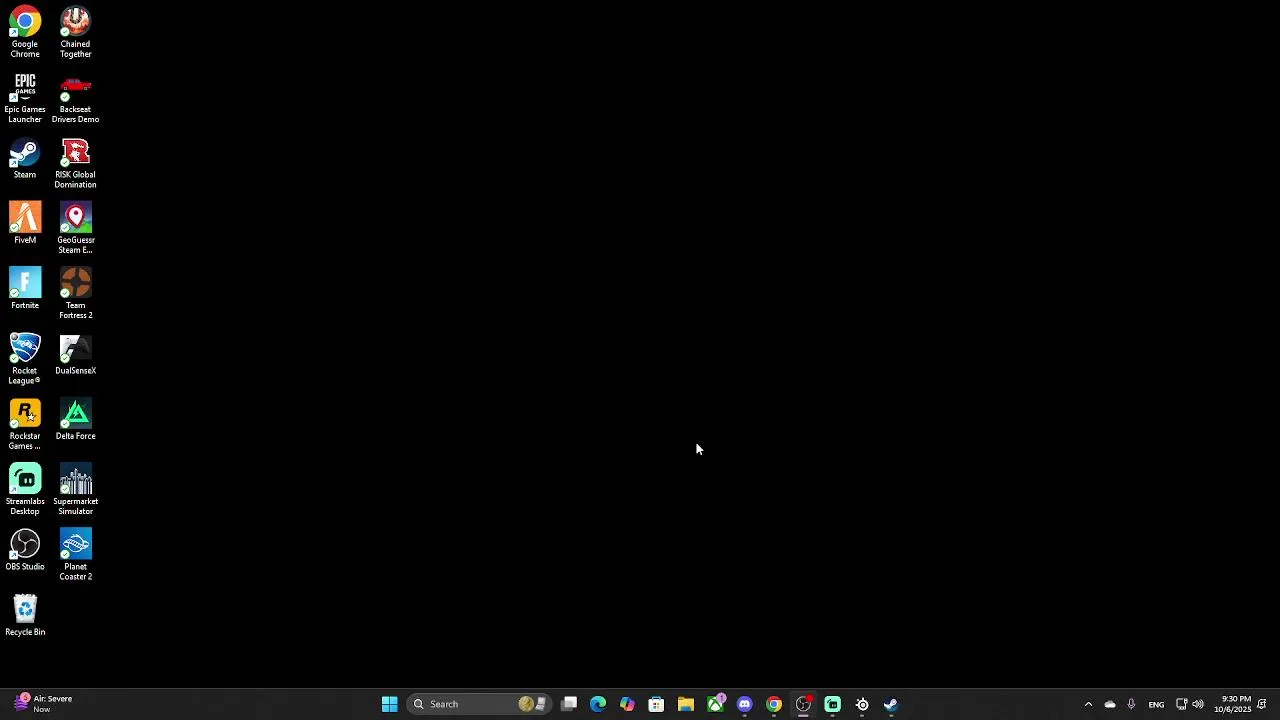Screen dimensions: 1280x720
Task: Select RISK Global Domination desktop icon
Action: [x=75, y=163]
